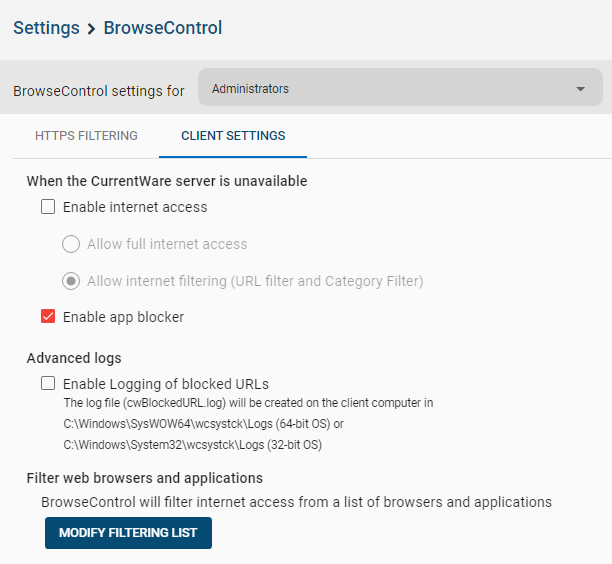Image resolution: width=612 pixels, height=564 pixels.
Task: Click the Enable internet access label text
Action: (135, 207)
